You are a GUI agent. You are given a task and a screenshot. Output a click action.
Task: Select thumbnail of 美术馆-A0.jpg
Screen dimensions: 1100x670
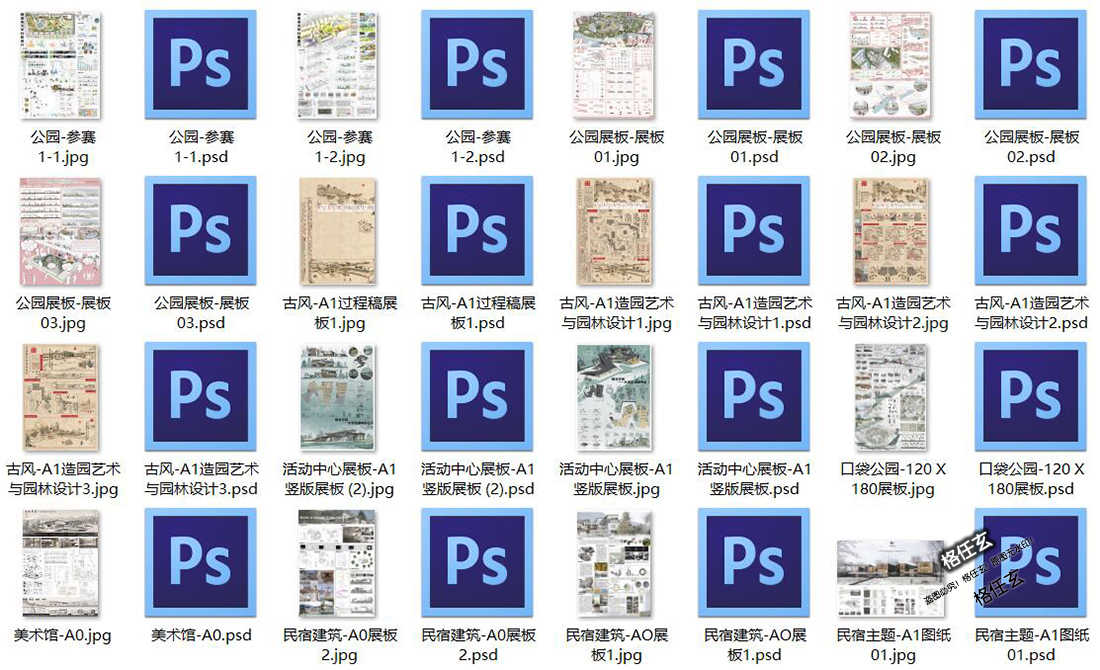[x=61, y=563]
